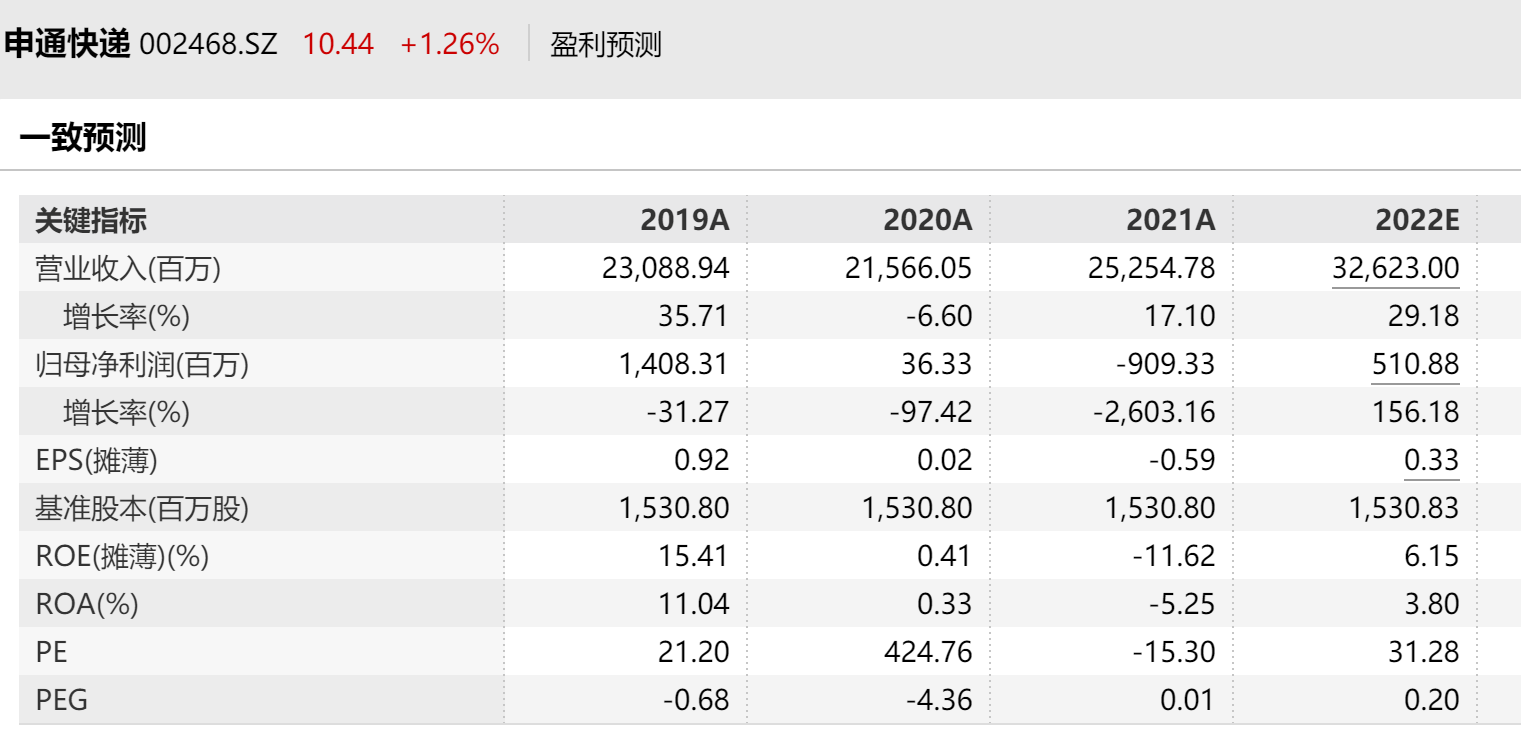Click the PEG row label
The image size is (1521, 745).
(62, 700)
